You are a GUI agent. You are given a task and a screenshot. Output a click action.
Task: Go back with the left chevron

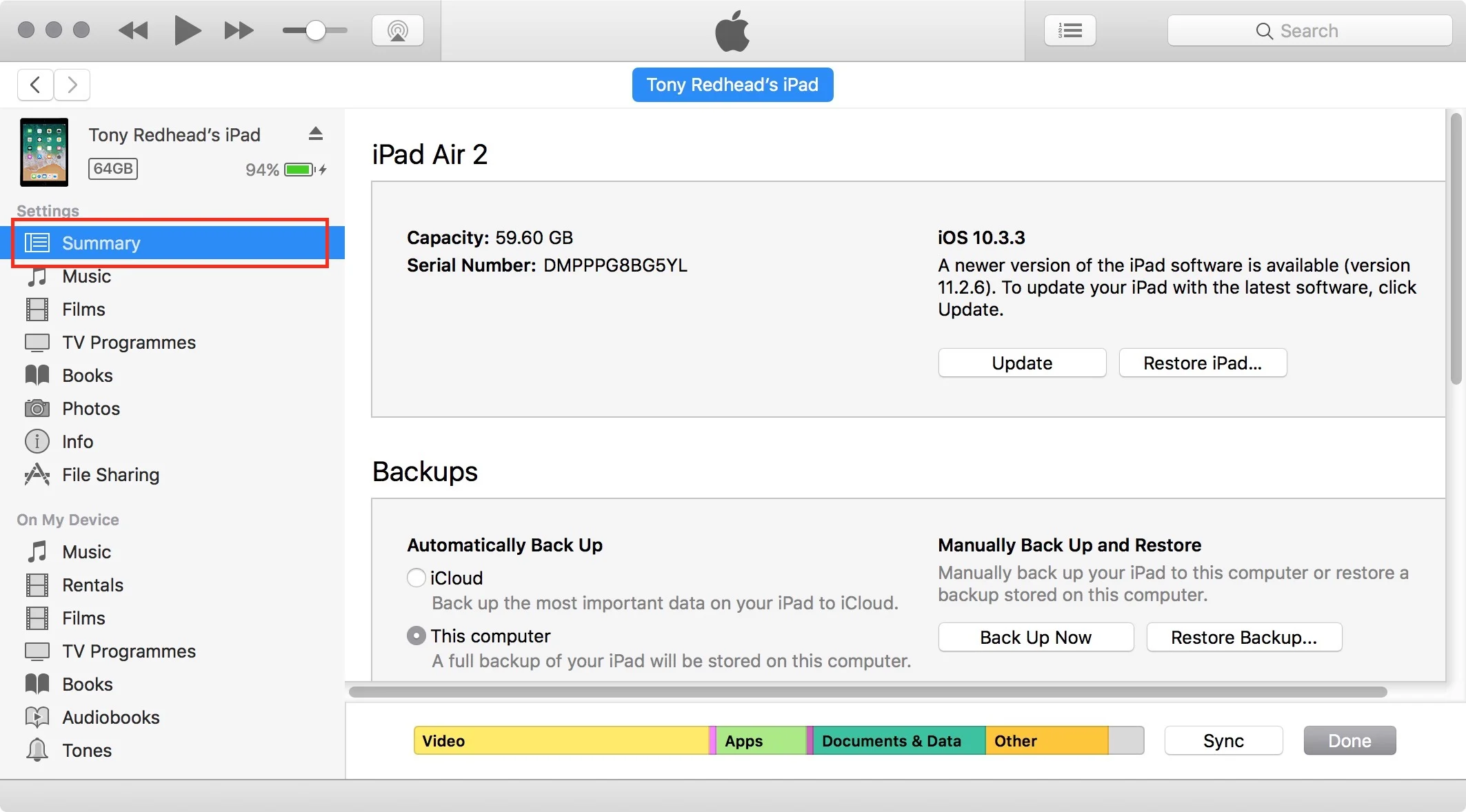pos(36,85)
